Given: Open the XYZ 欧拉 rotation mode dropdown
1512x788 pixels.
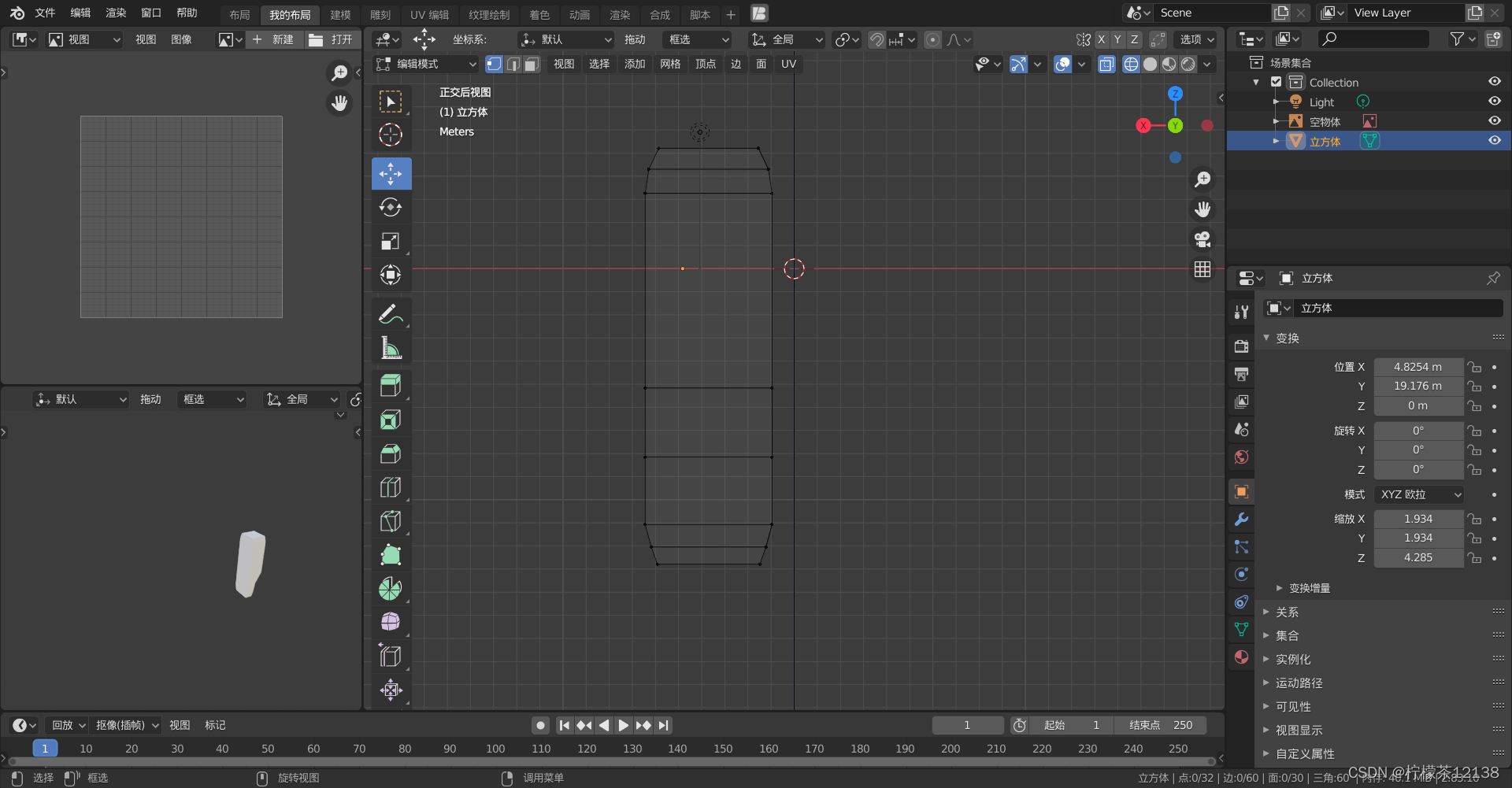Looking at the screenshot, I should [x=1419, y=494].
